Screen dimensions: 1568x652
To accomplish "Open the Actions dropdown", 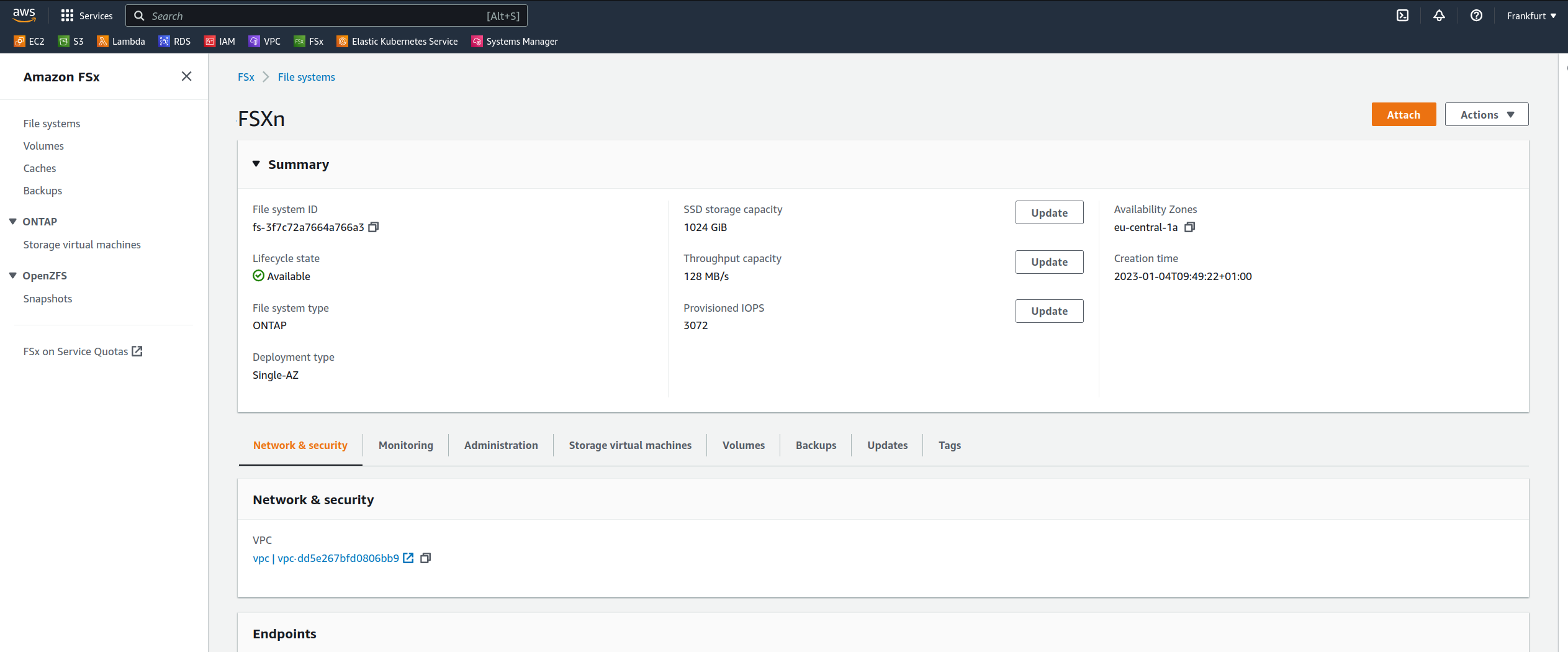I will 1487,115.
